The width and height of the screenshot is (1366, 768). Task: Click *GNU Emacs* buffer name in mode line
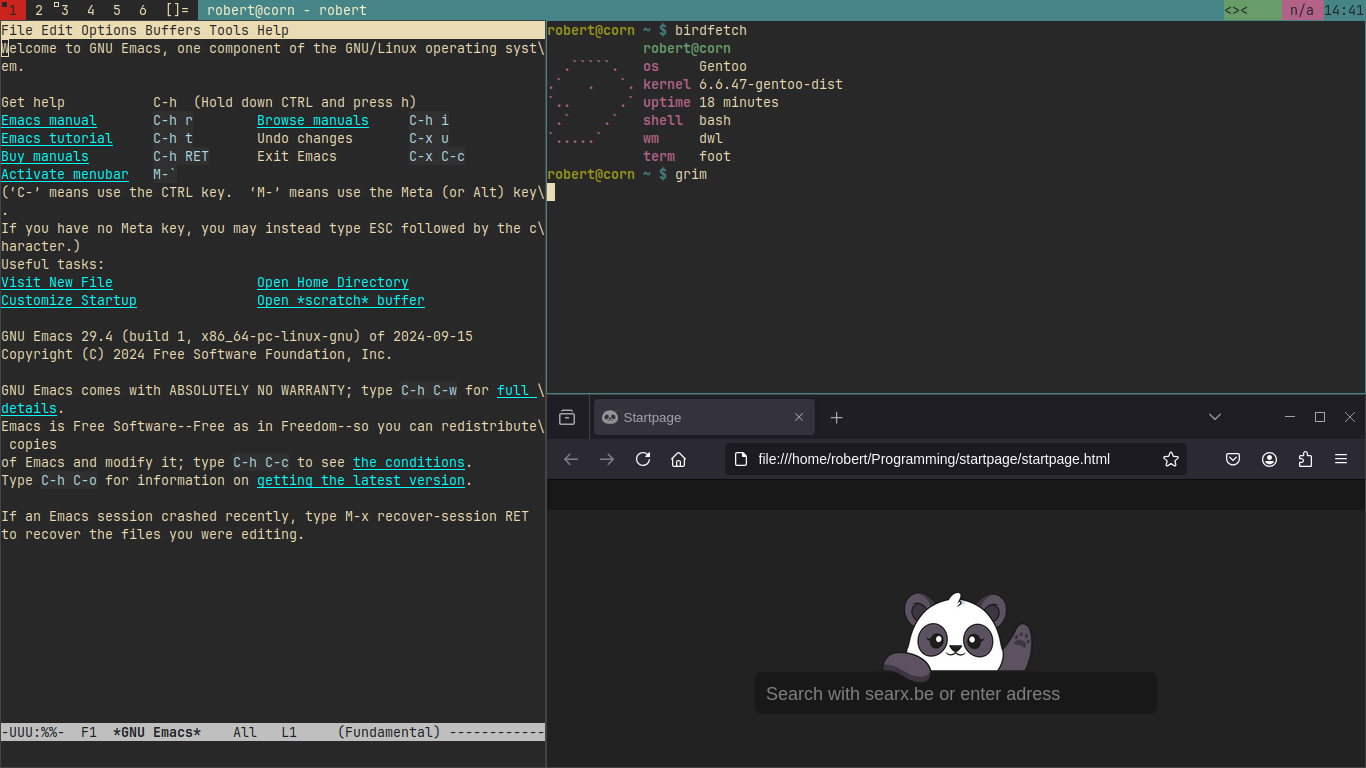(157, 732)
